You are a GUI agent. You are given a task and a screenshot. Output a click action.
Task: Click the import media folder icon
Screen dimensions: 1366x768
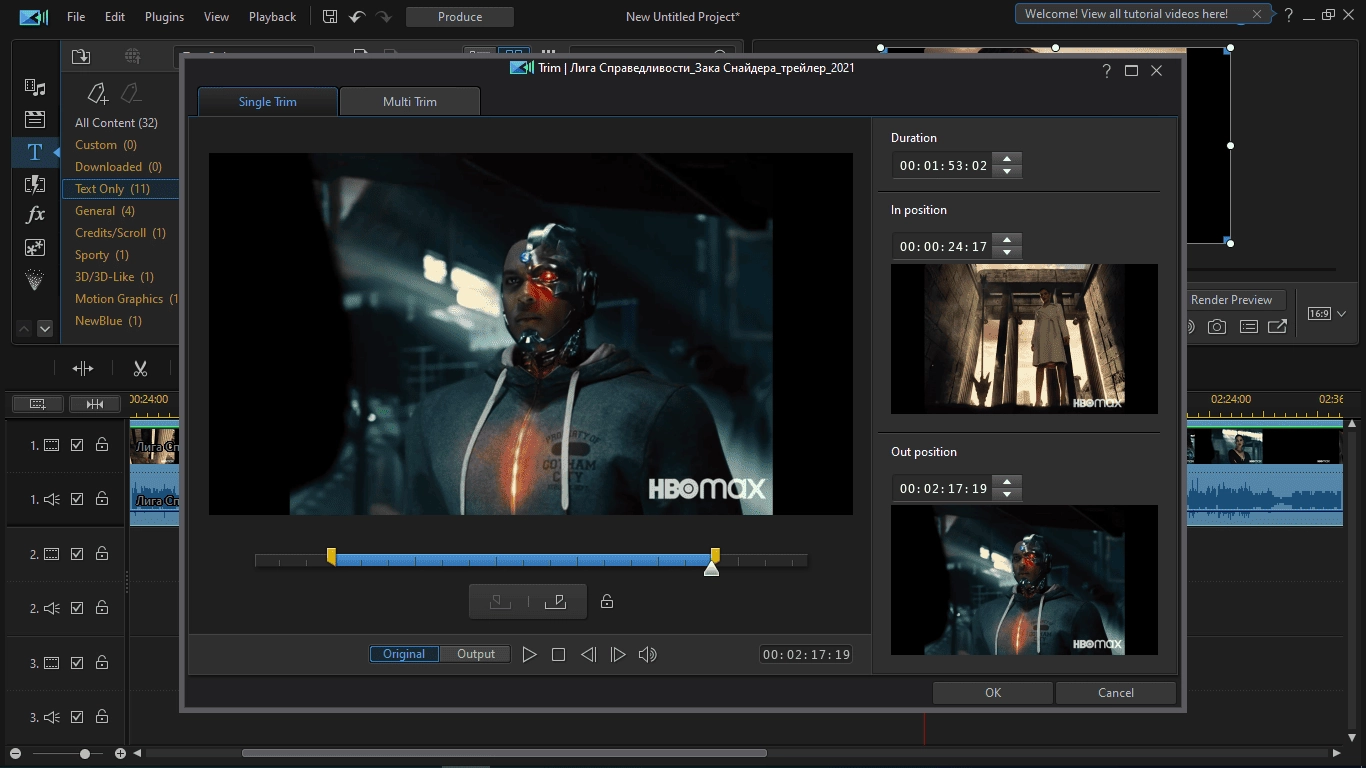[81, 57]
